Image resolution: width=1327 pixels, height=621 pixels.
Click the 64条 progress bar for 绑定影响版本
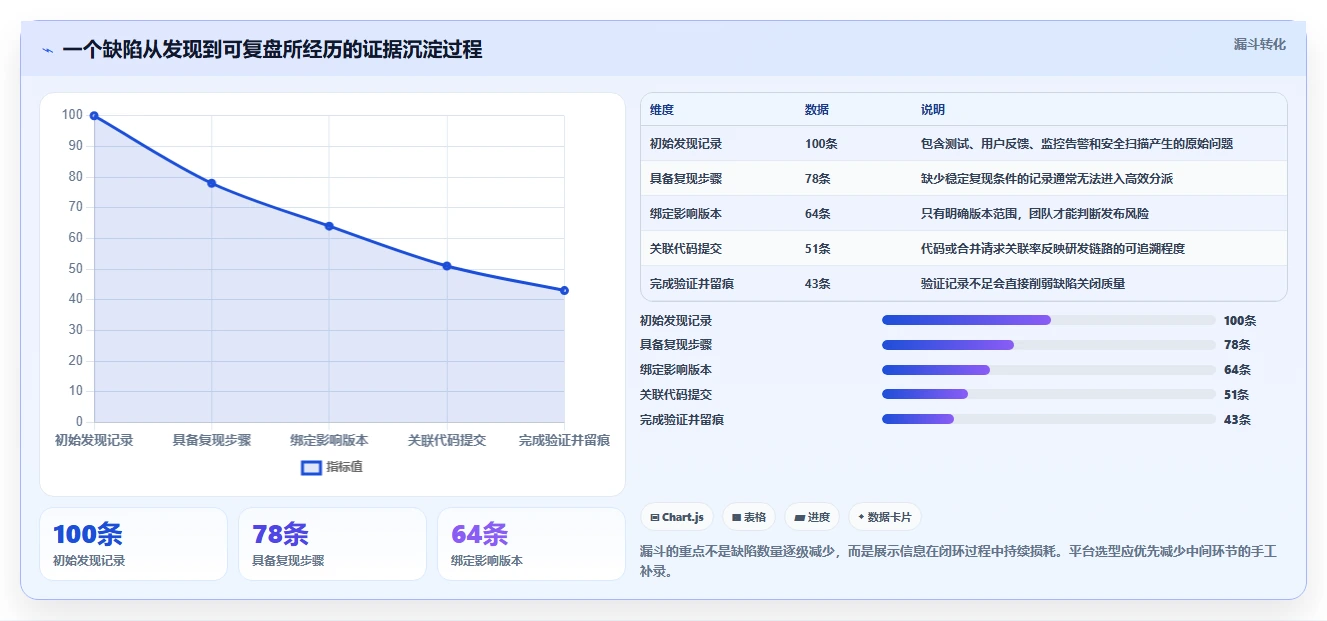(x=1049, y=370)
